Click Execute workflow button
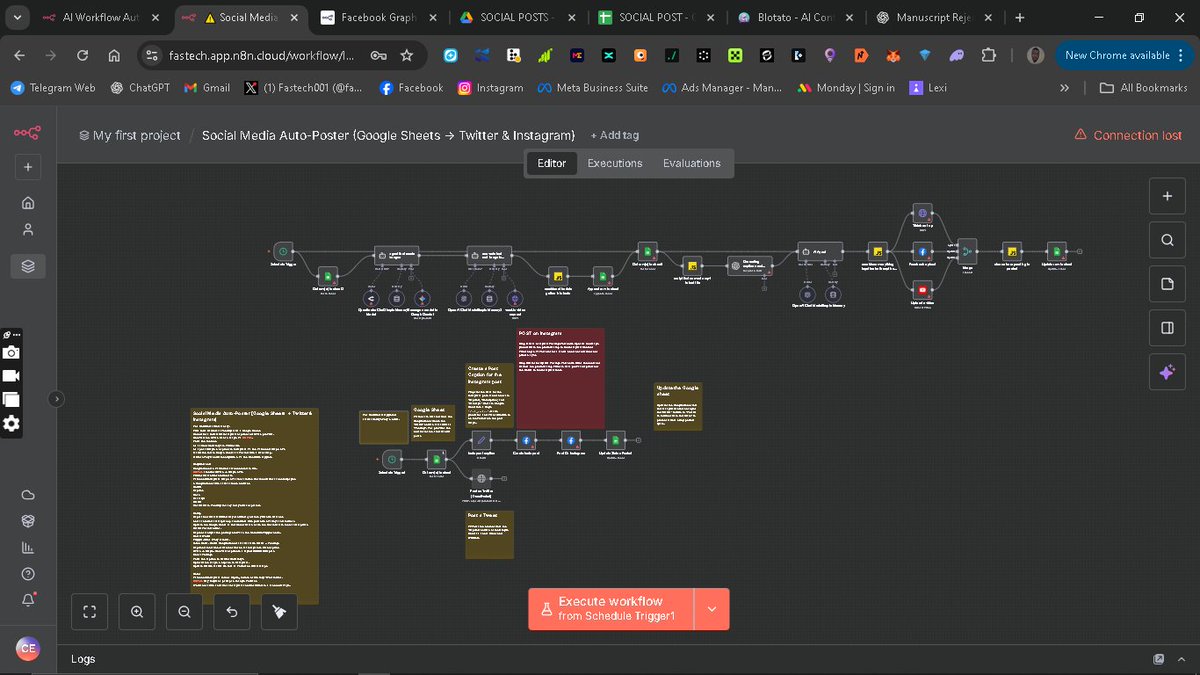This screenshot has height=675, width=1200. pos(612,609)
